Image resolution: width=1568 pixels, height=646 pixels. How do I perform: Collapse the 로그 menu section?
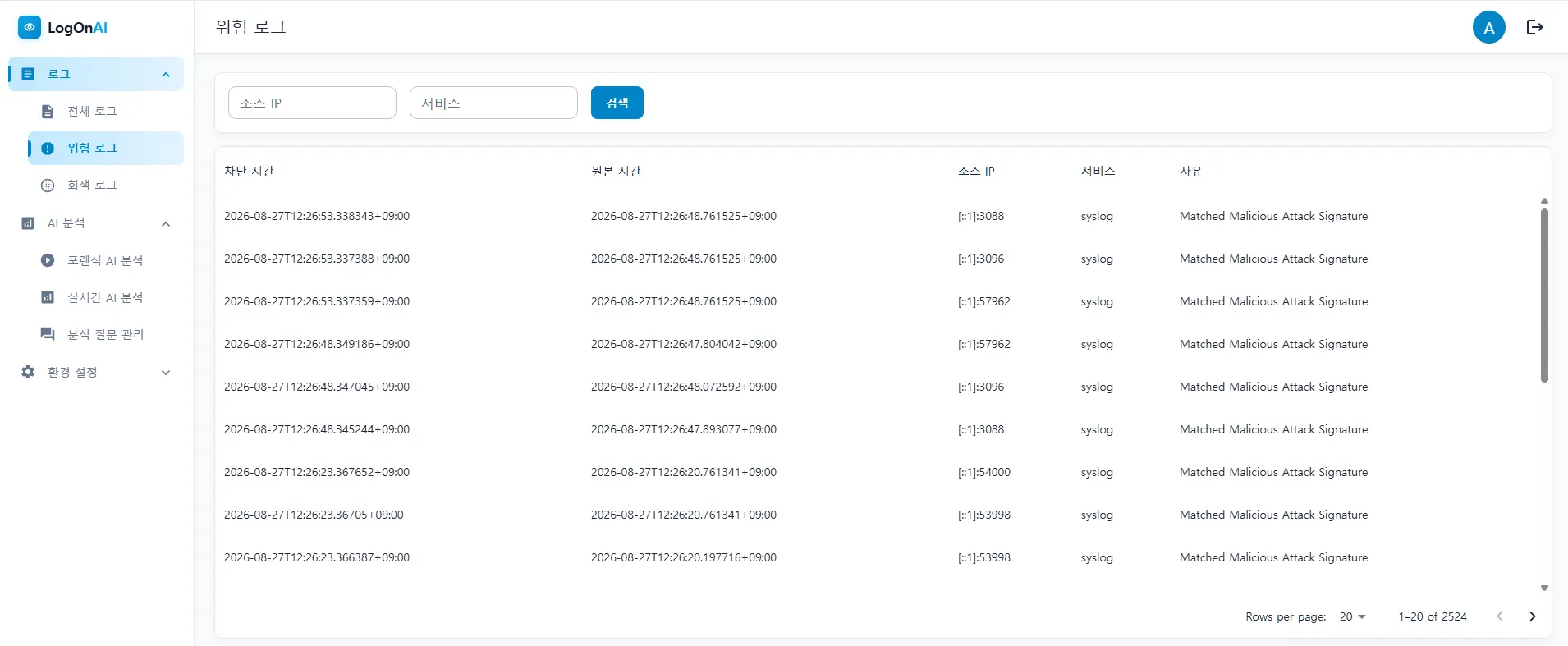click(x=166, y=75)
